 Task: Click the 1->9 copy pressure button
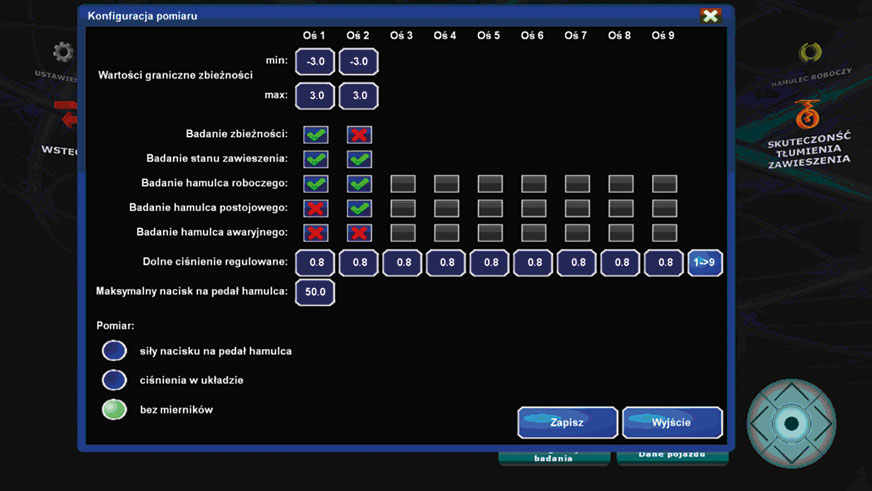click(x=705, y=263)
